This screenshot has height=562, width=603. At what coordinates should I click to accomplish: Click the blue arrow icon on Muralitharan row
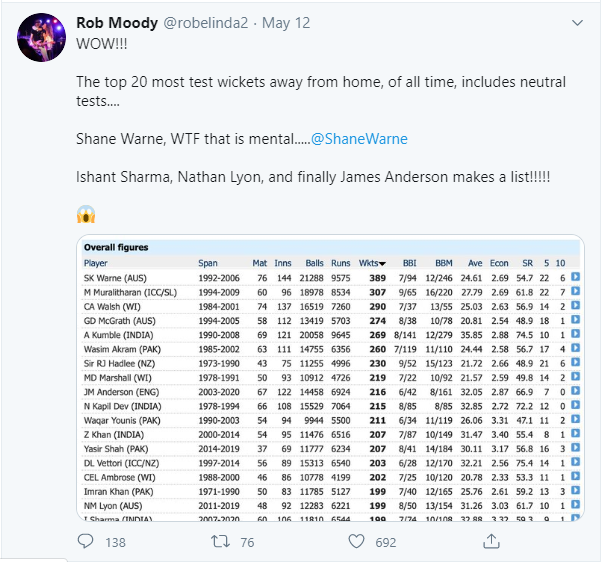pos(576,290)
